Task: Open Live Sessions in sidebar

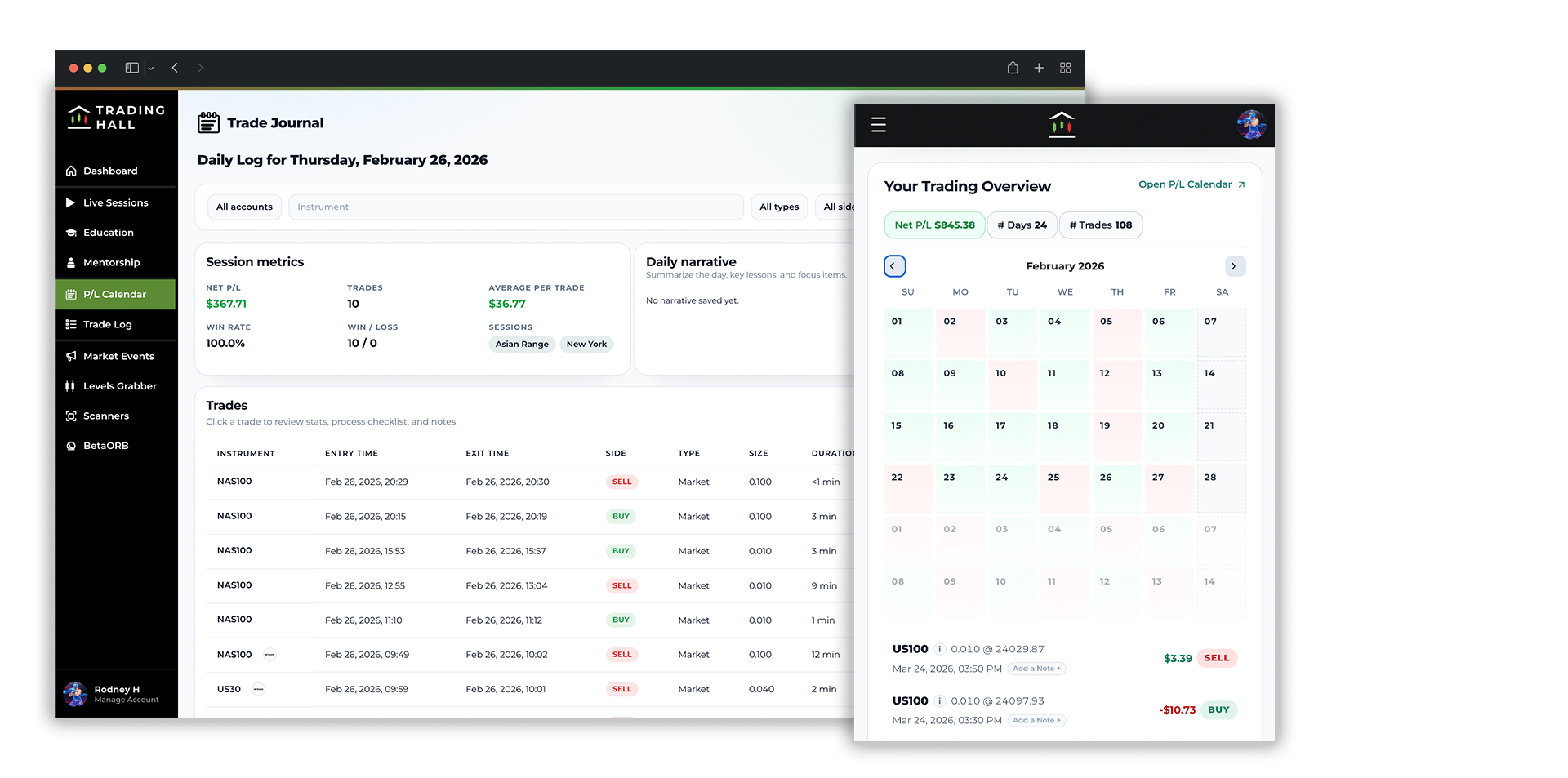Action: 115,203
